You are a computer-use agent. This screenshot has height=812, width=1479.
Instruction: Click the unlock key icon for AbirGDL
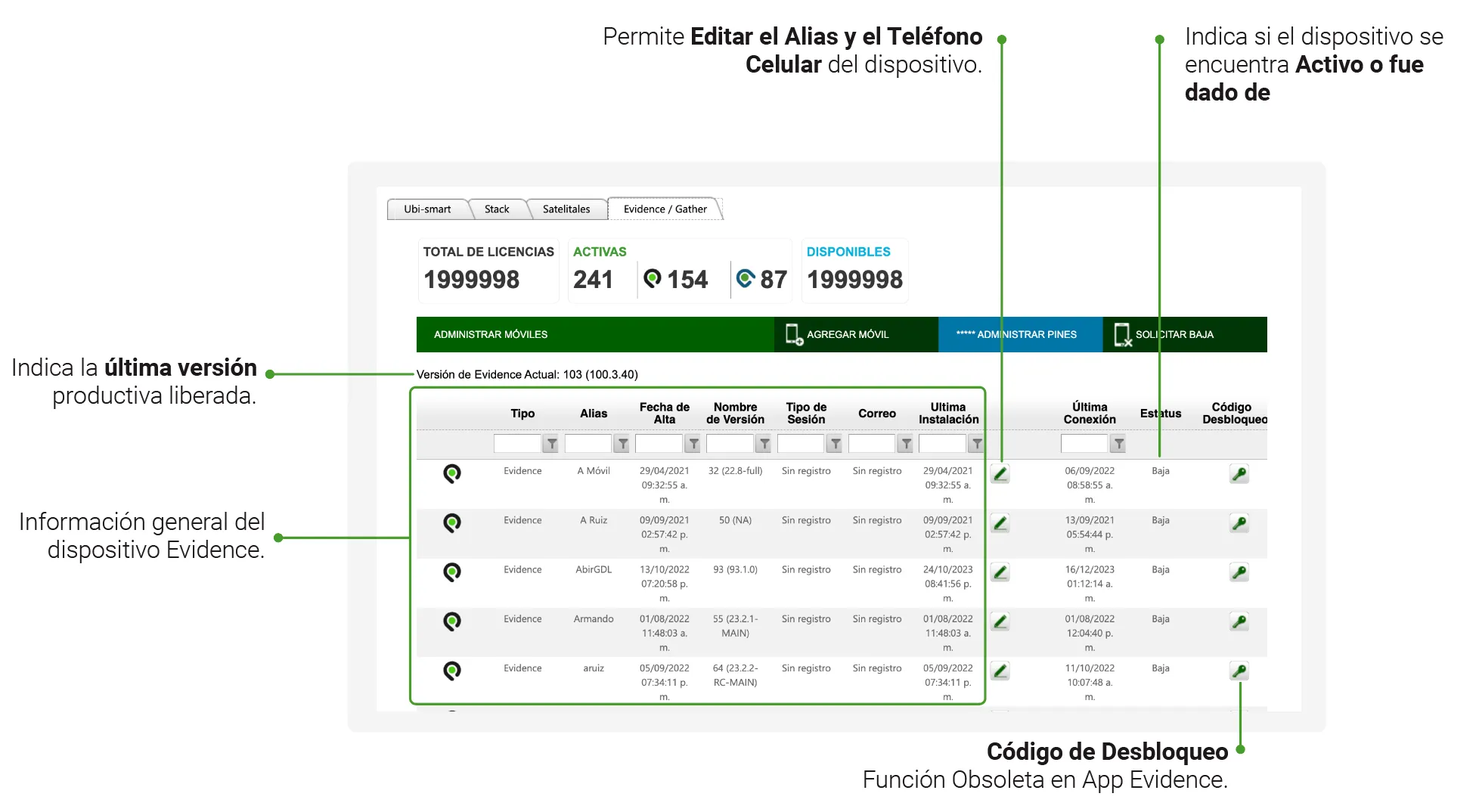click(1239, 572)
